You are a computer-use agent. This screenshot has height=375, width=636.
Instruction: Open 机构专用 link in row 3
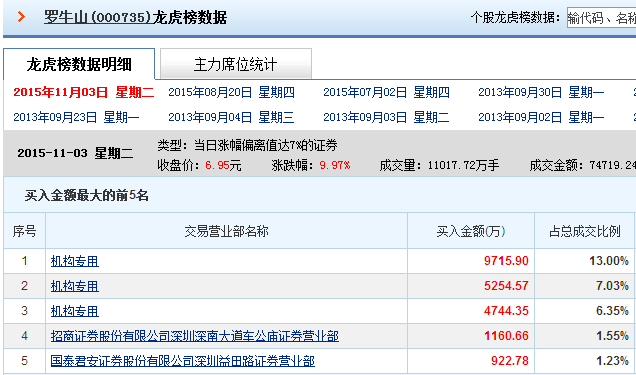pyautogui.click(x=75, y=311)
